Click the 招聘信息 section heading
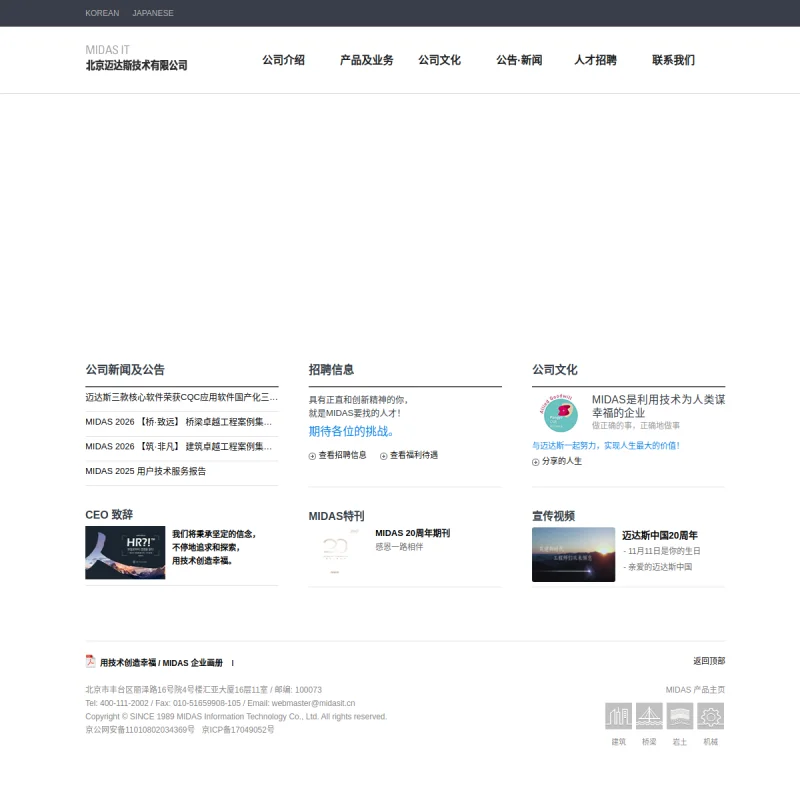The height and width of the screenshot is (800, 800). (x=331, y=370)
